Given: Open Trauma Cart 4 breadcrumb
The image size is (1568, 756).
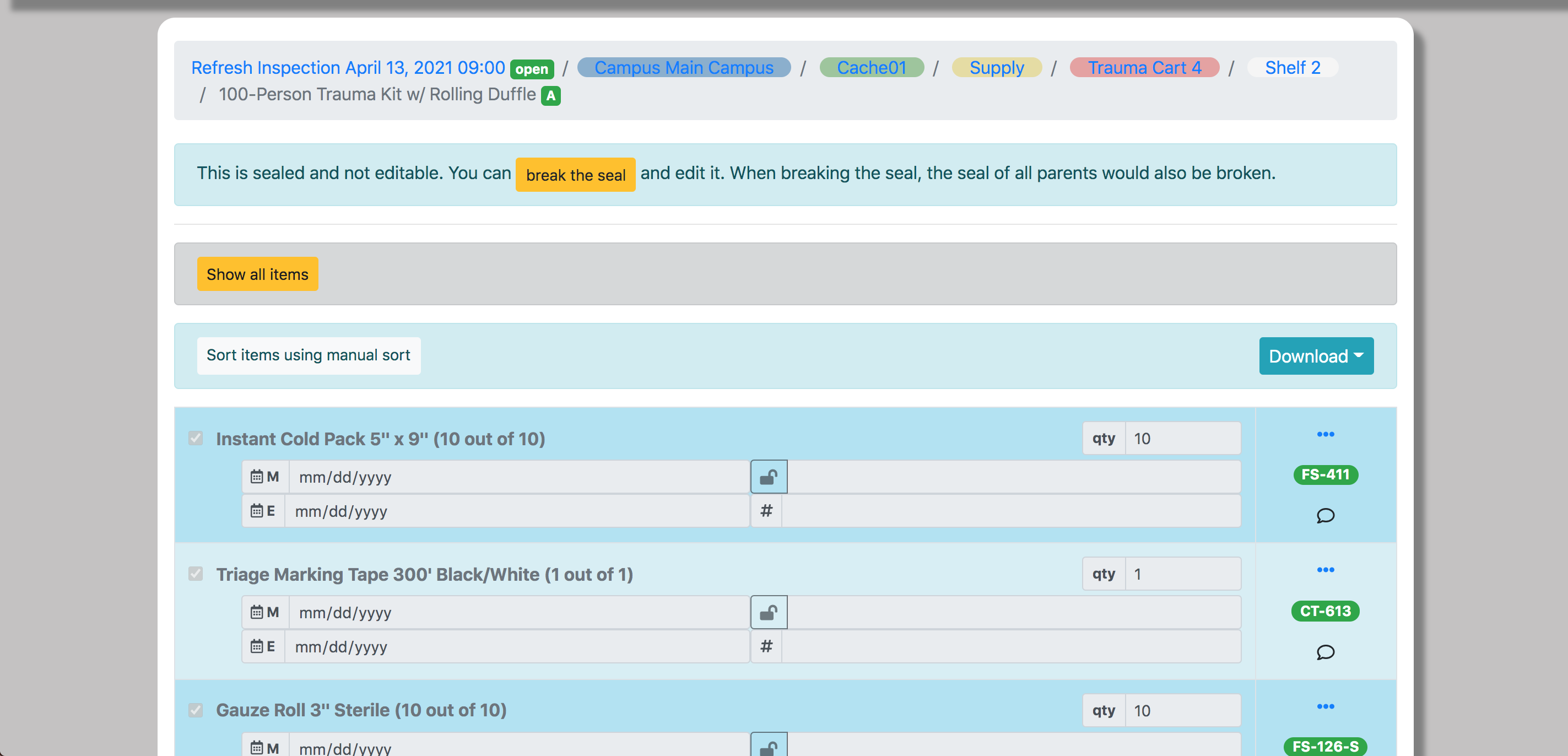Looking at the screenshot, I should (1144, 68).
